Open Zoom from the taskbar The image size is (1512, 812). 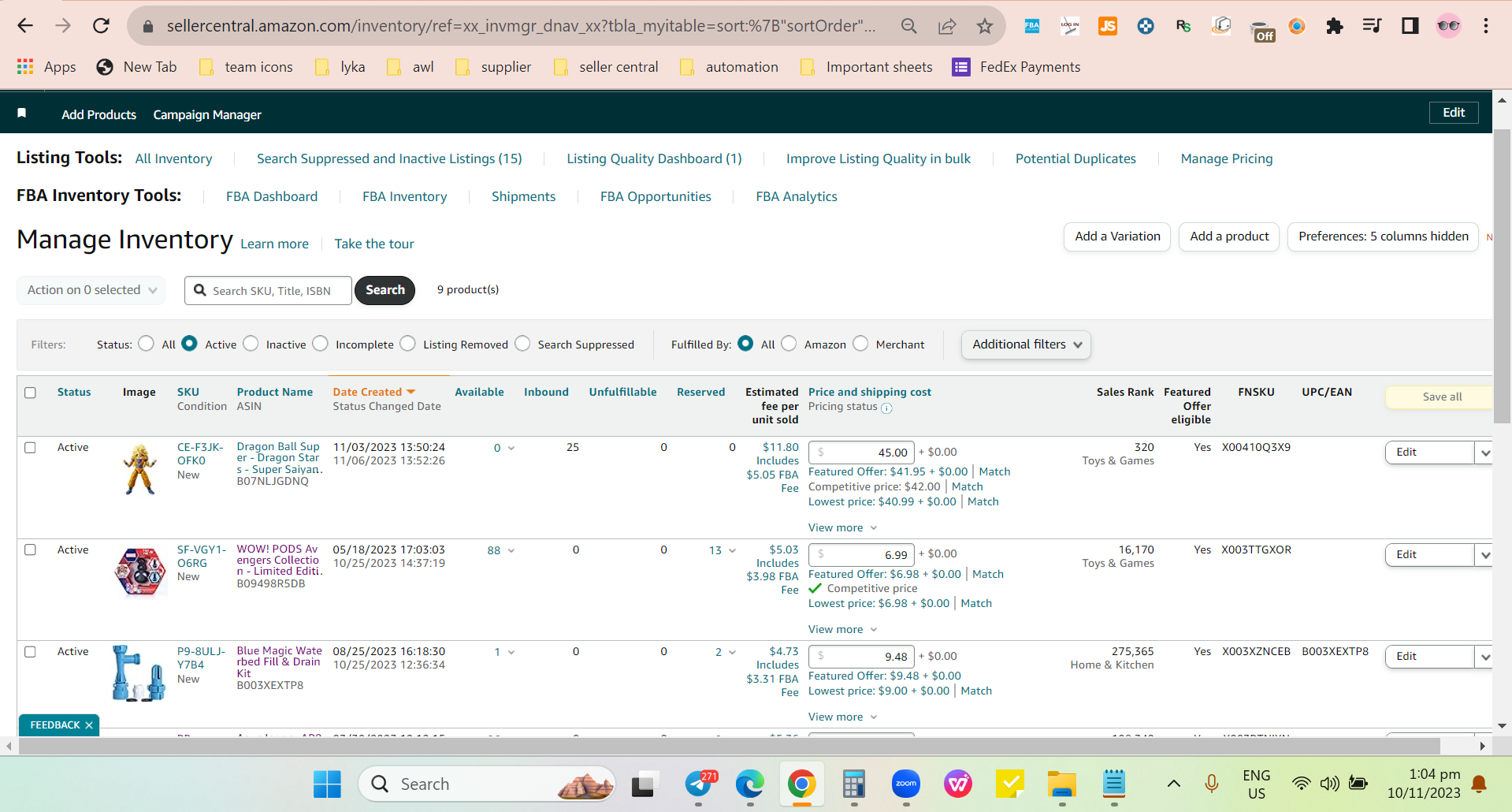(906, 784)
